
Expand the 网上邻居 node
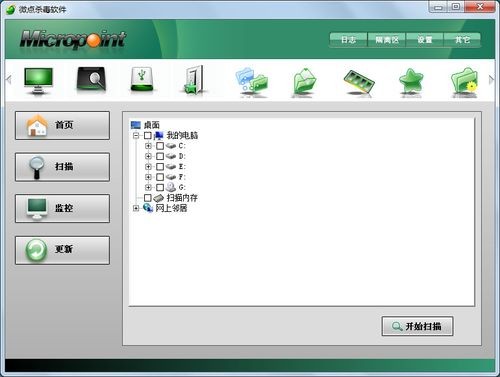[136, 208]
